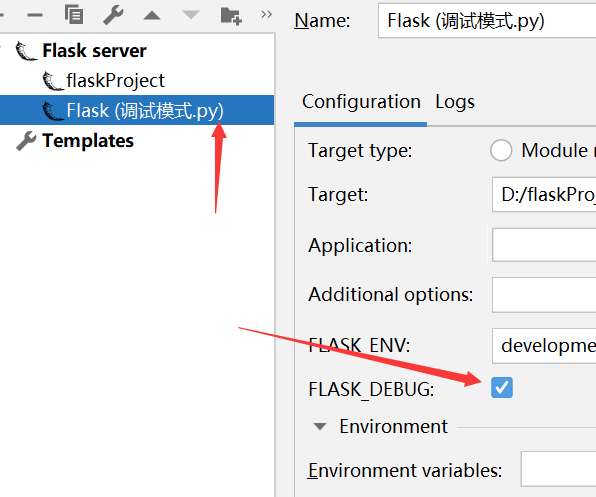This screenshot has width=596, height=497.
Task: Click the Additional options field
Action: point(544,295)
